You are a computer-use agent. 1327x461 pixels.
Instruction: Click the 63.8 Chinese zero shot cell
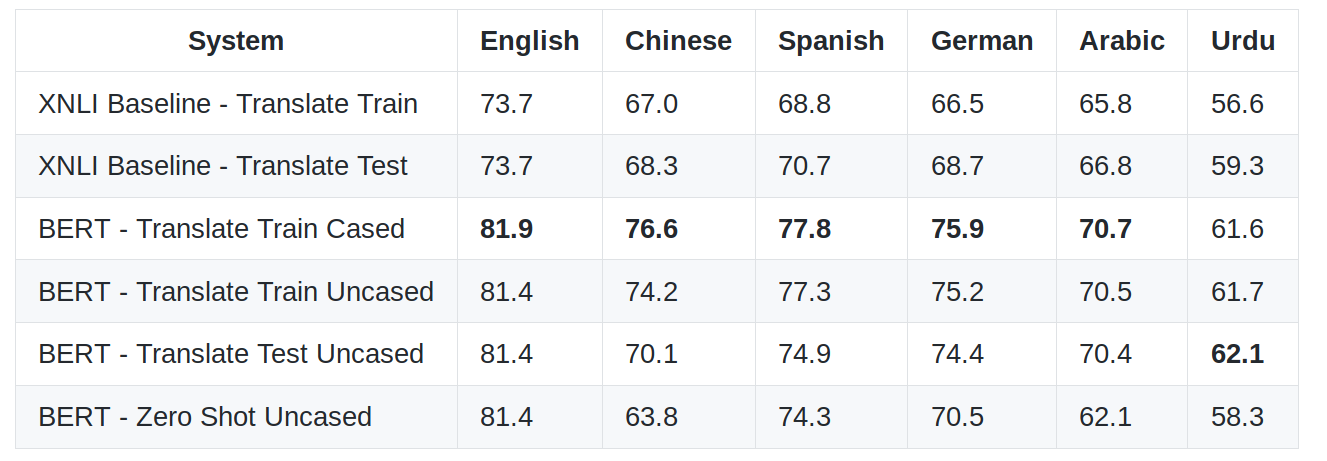point(652,417)
